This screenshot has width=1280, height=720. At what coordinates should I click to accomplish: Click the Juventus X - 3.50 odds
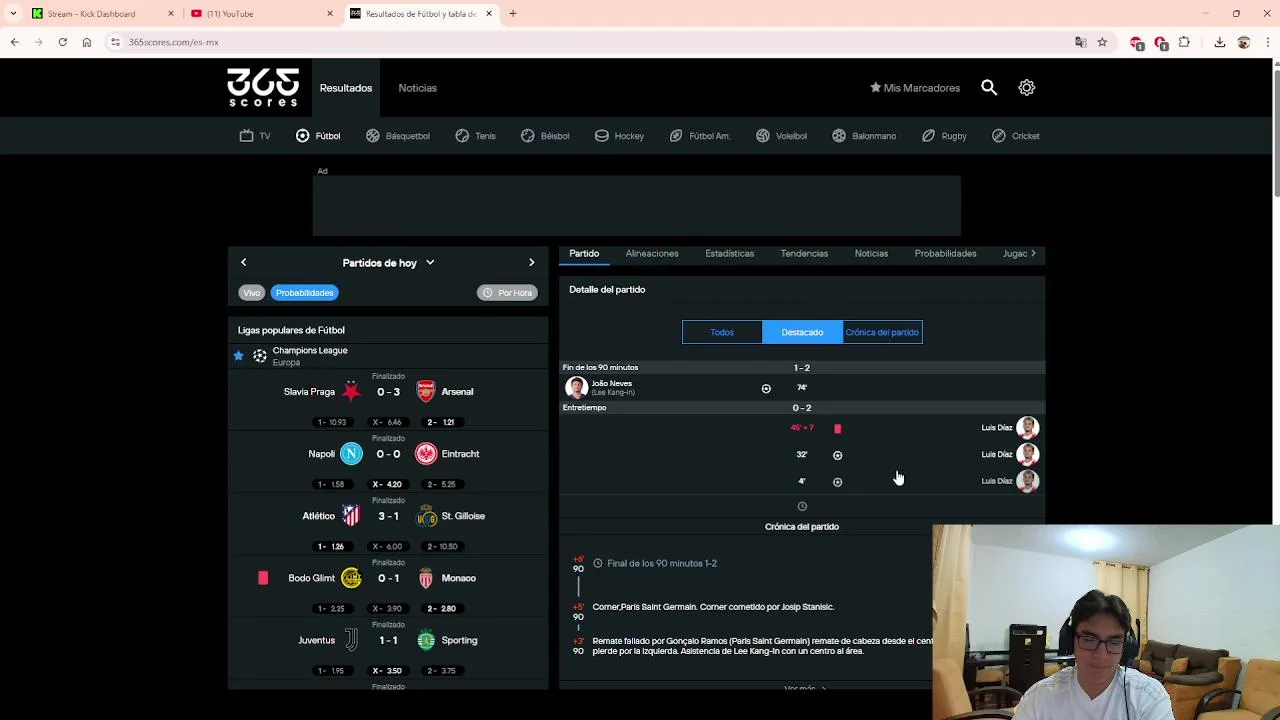point(387,671)
